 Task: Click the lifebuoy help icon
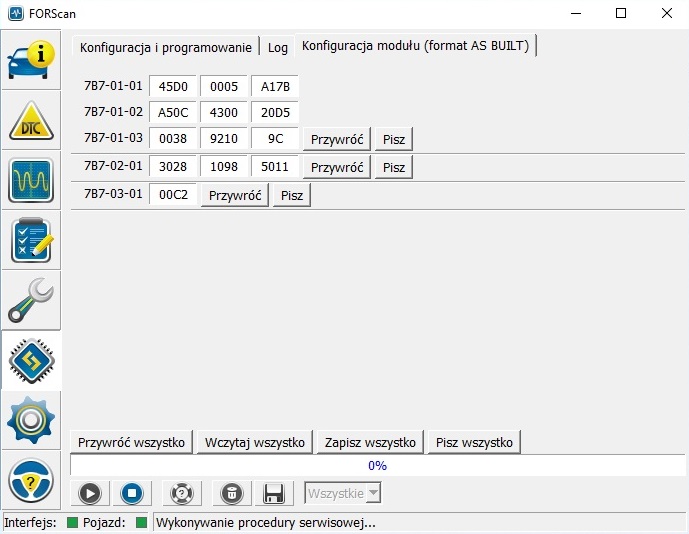click(181, 493)
